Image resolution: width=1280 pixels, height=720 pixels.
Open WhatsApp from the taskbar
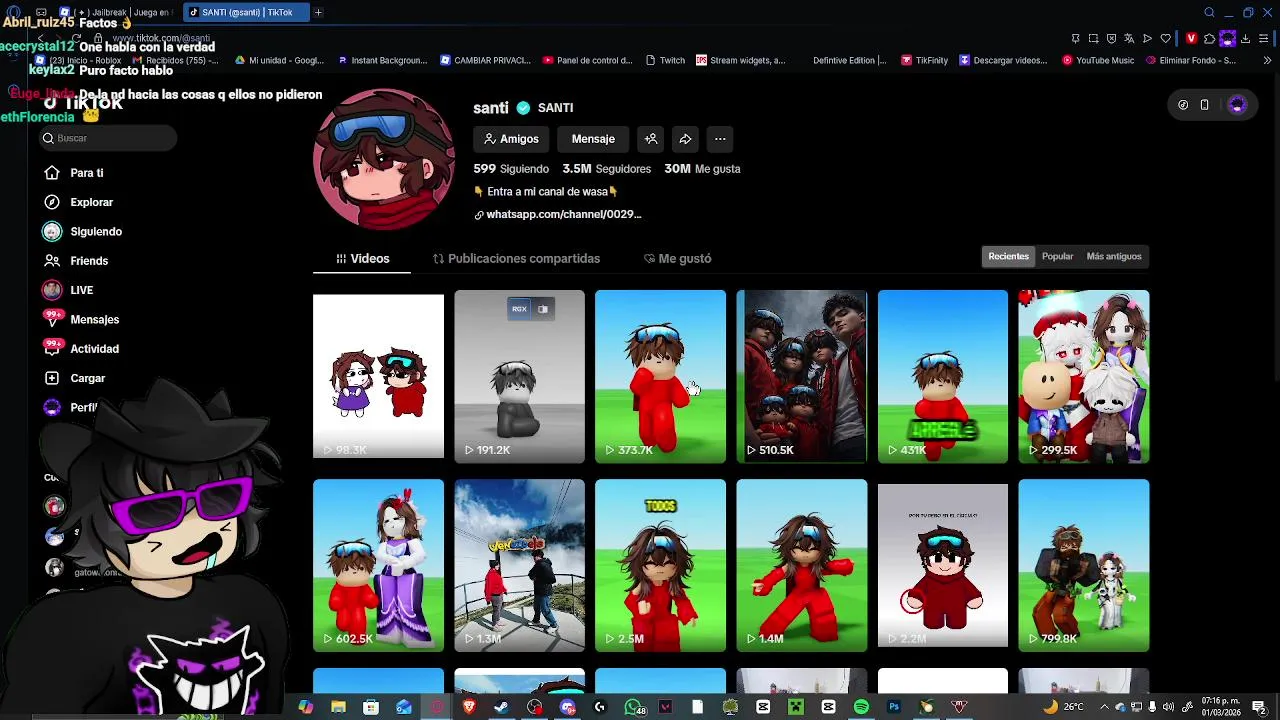point(632,707)
